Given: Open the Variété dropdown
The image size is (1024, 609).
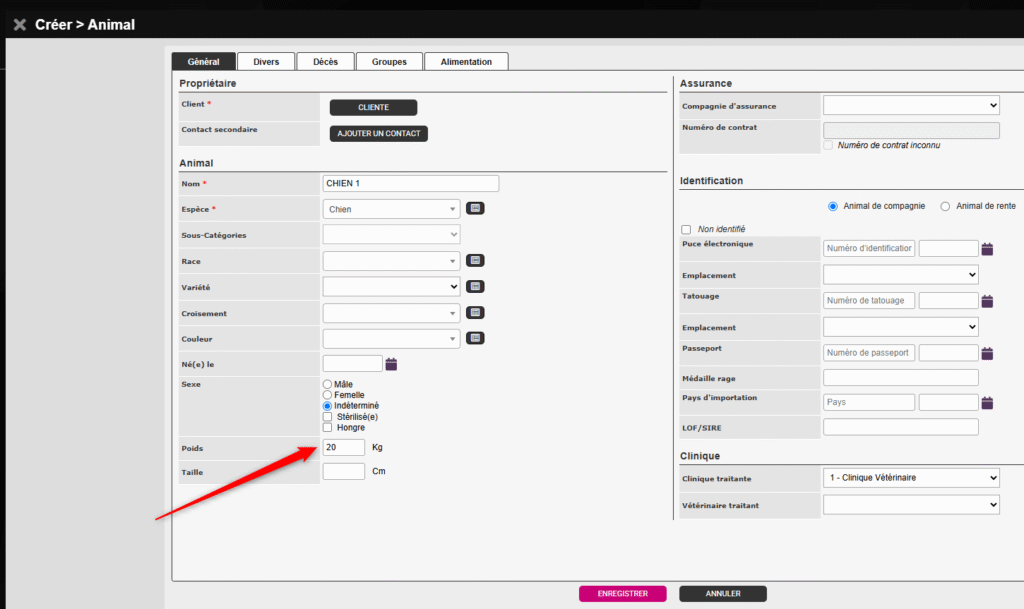Looking at the screenshot, I should coord(391,287).
